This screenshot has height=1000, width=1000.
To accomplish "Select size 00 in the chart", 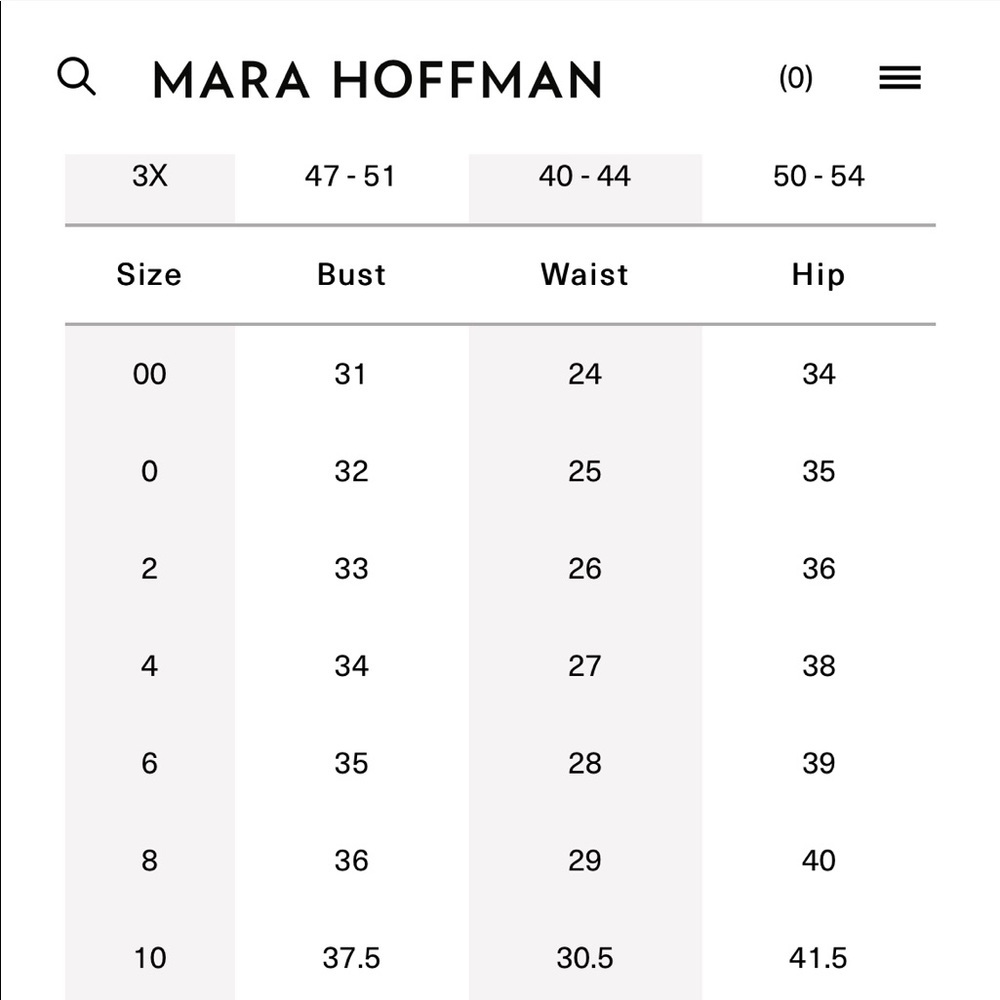I will tap(150, 374).
